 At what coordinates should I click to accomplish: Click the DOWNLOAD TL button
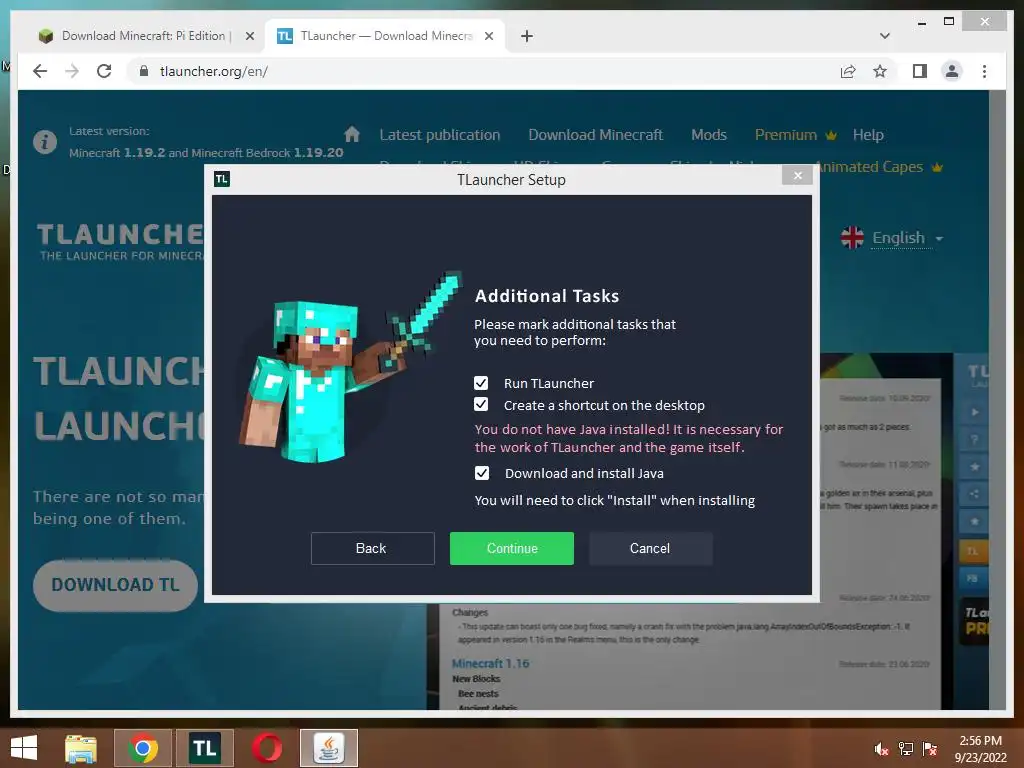point(116,585)
